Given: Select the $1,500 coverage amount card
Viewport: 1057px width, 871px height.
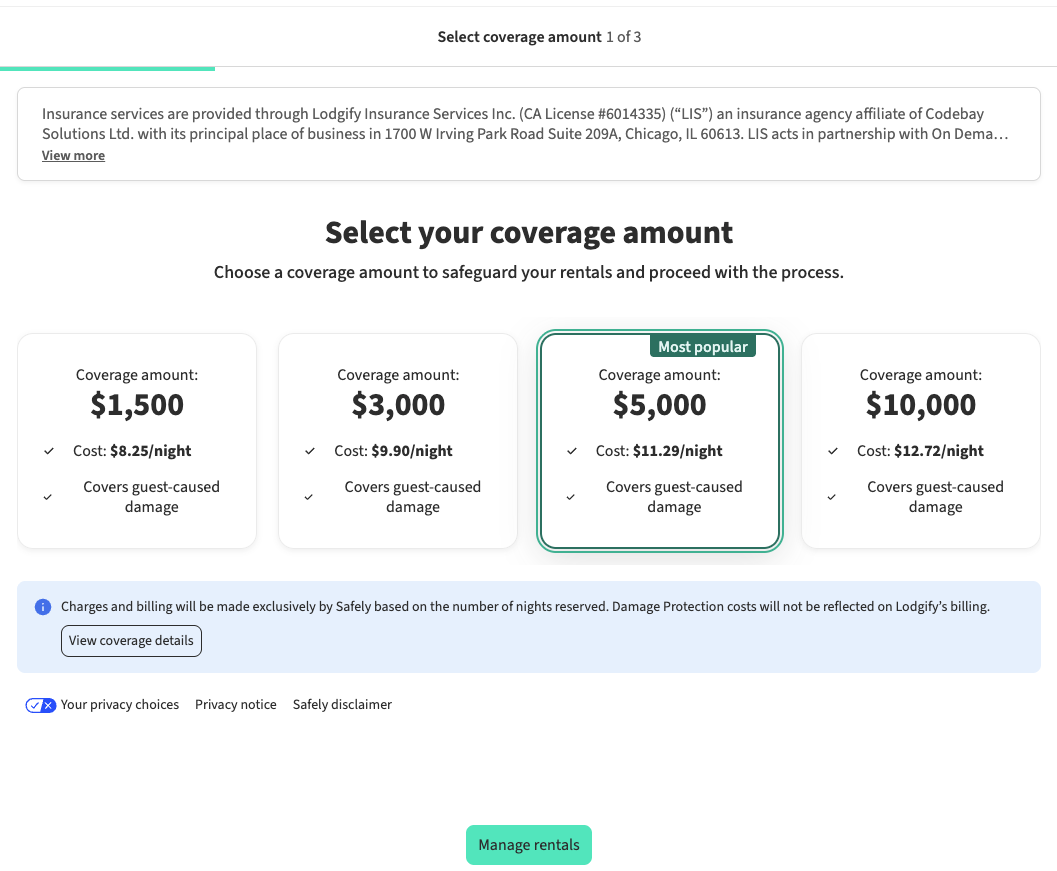Looking at the screenshot, I should pyautogui.click(x=137, y=441).
